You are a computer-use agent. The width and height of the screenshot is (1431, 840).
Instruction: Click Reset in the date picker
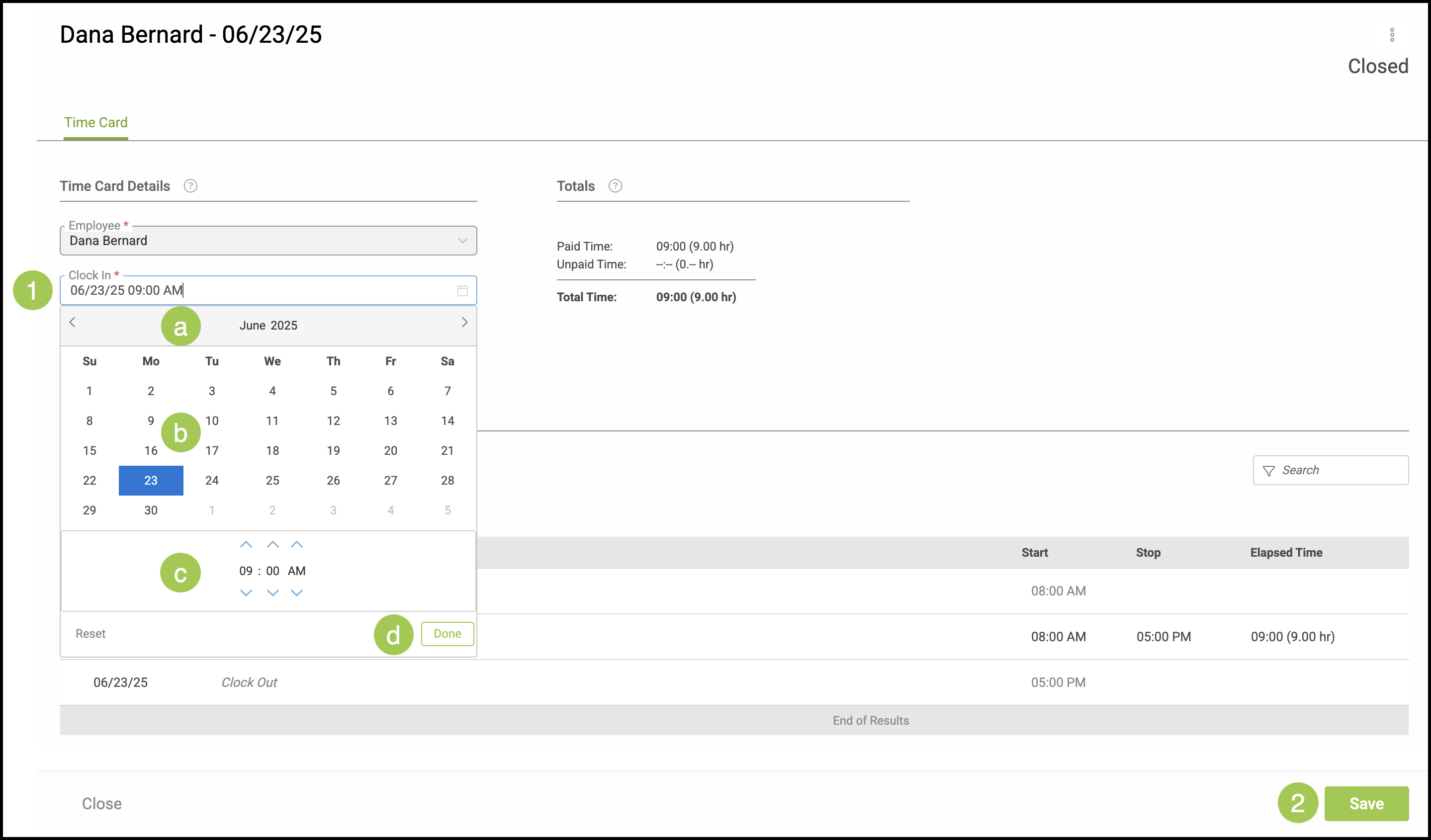90,633
